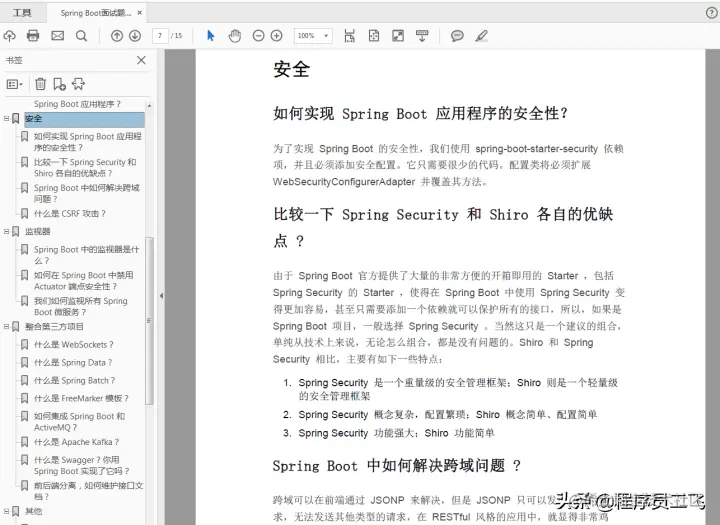Click the full screen mode icon
Image resolution: width=720 pixels, height=525 pixels.
coord(398,36)
